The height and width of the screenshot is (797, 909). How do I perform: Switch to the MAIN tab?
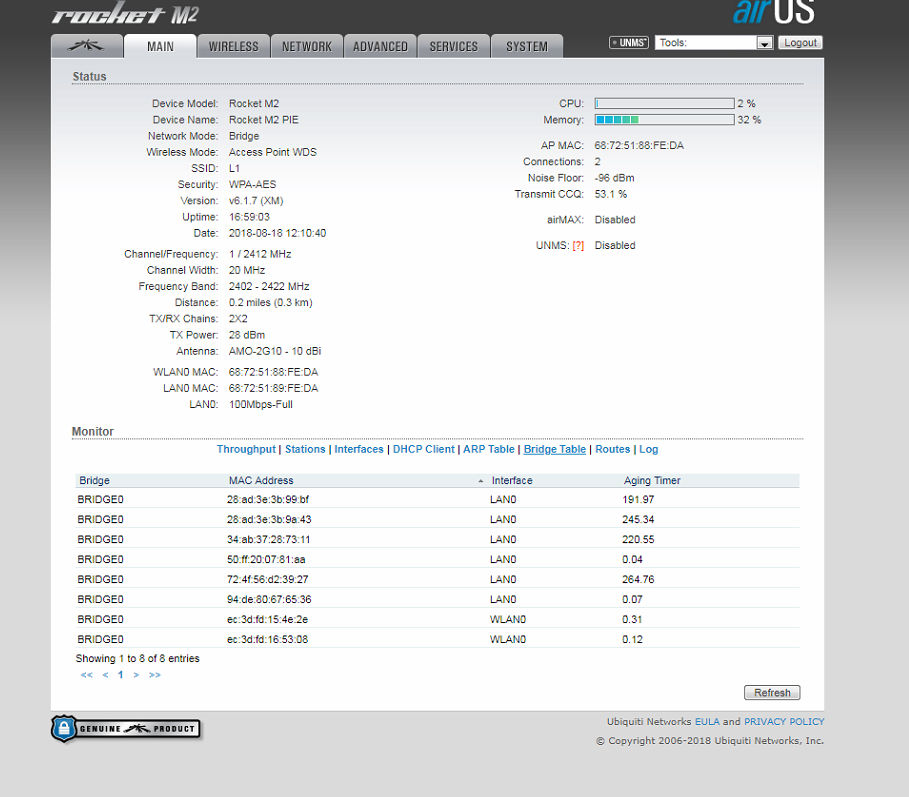click(x=160, y=46)
